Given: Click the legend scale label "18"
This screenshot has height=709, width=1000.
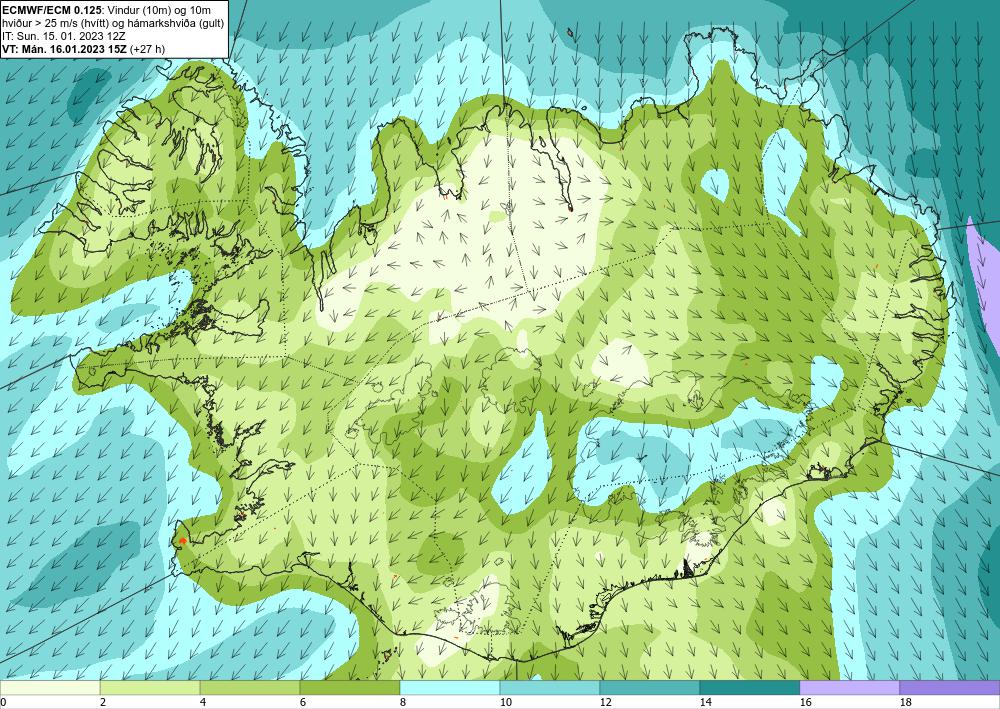Looking at the screenshot, I should coord(906,703).
